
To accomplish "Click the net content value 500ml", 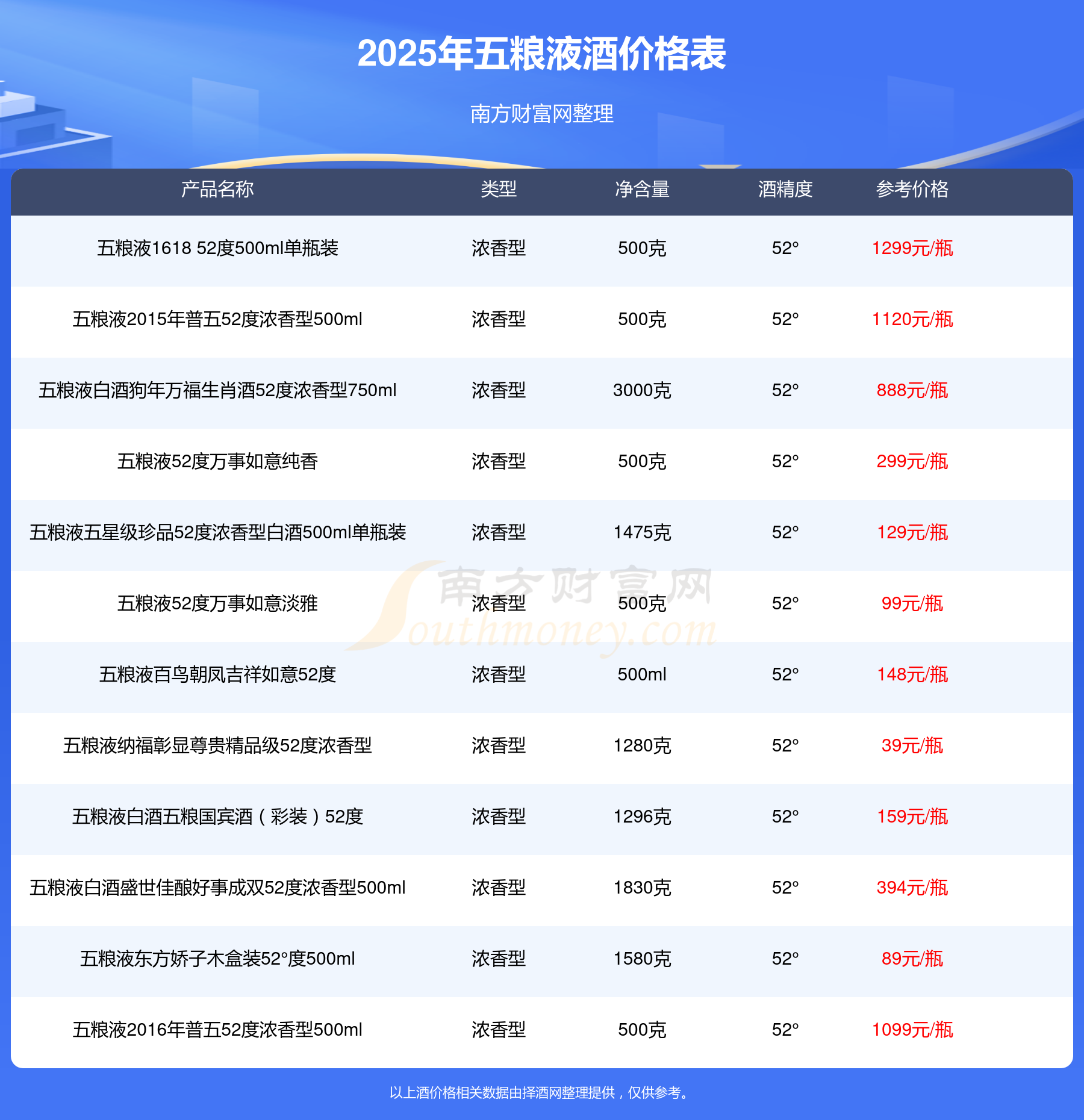I will pos(642,674).
